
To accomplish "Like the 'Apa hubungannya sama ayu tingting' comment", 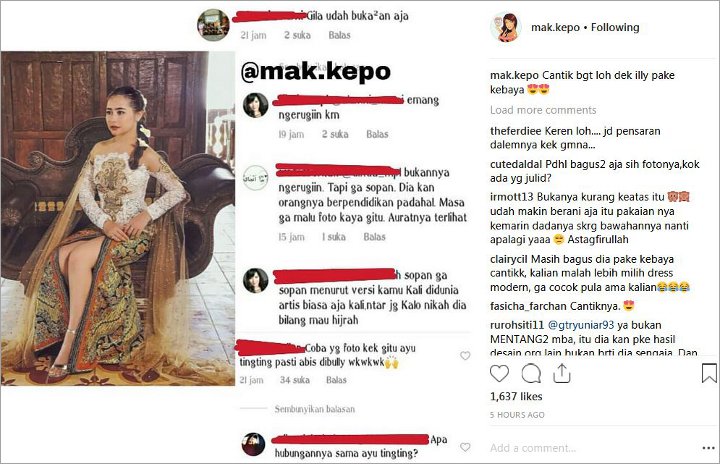I will 465,447.
